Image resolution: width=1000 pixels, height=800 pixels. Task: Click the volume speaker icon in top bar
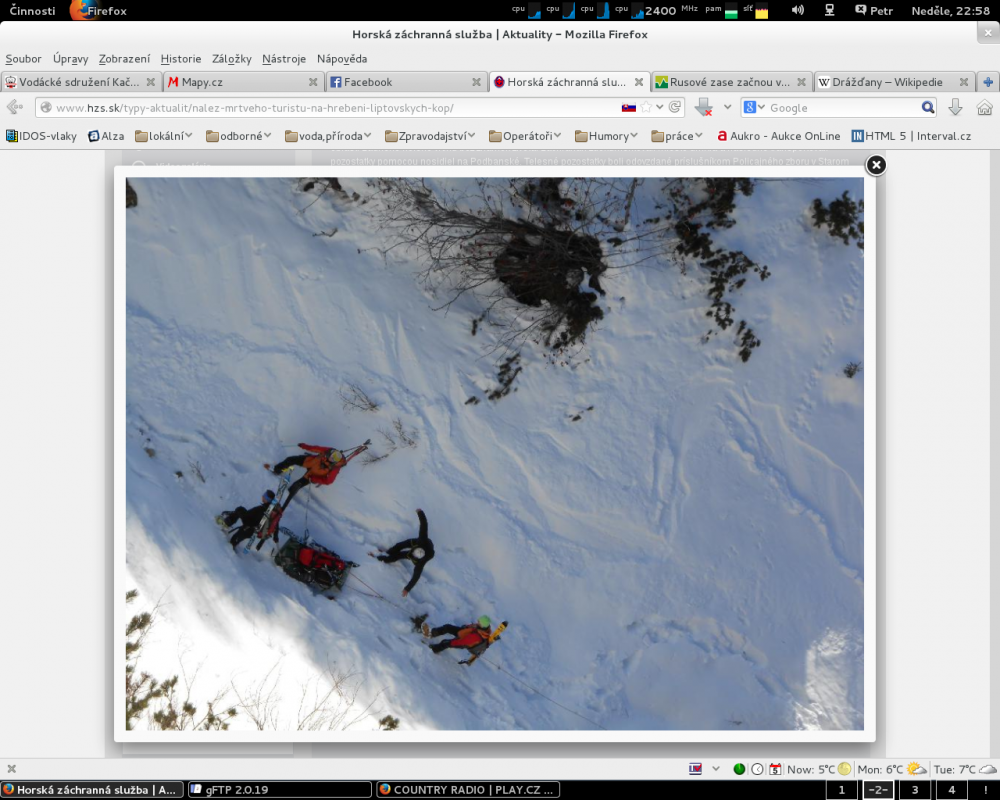797,11
